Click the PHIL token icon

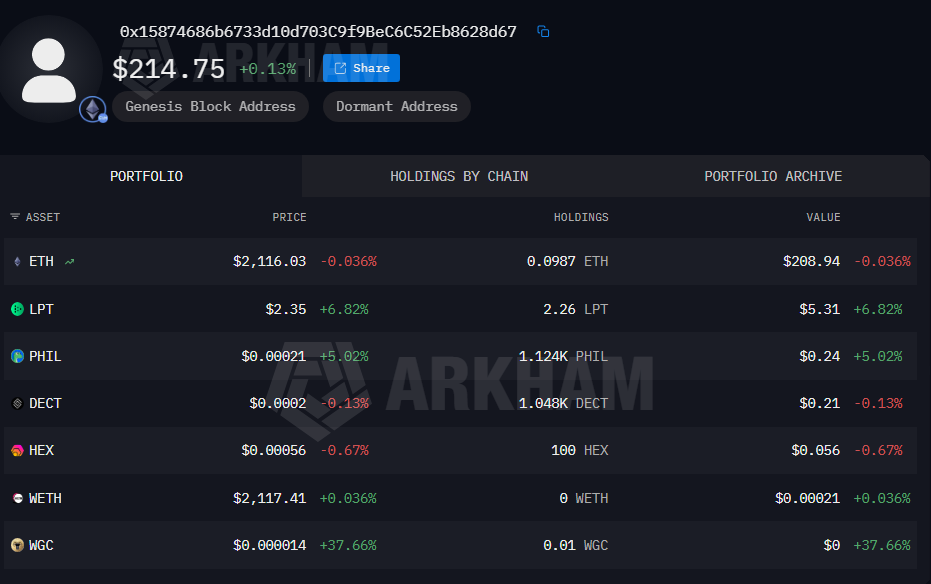tap(17, 356)
